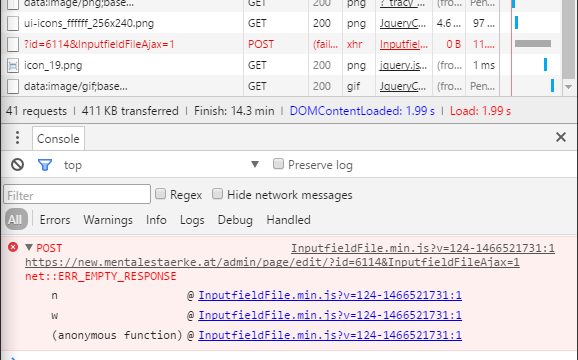Click the Load: 1.99 s summary text
Viewport: 578px width, 360px height.
[480, 111]
